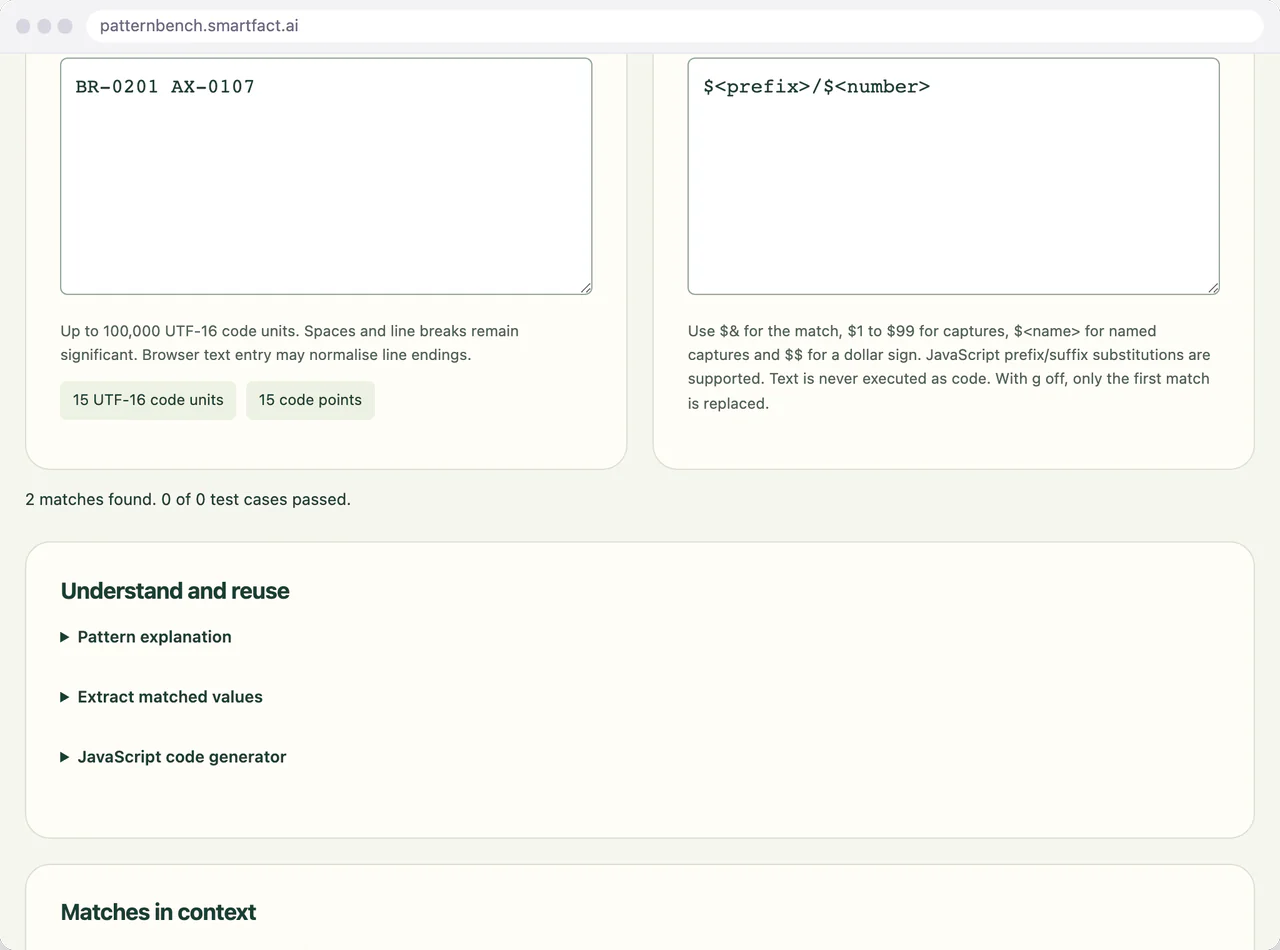Click the 'Up to 100,000 UTF-16 code units' hint
Screen dimensions: 1280x950
pos(290,343)
